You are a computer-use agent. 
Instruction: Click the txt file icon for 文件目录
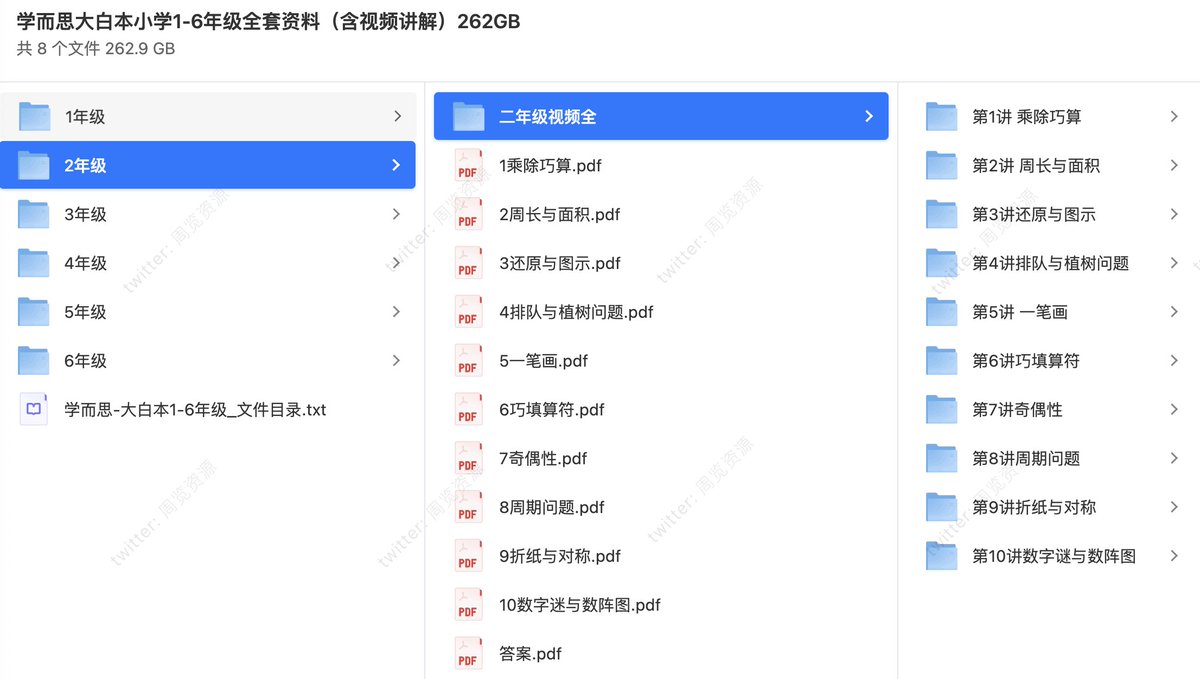[34, 410]
